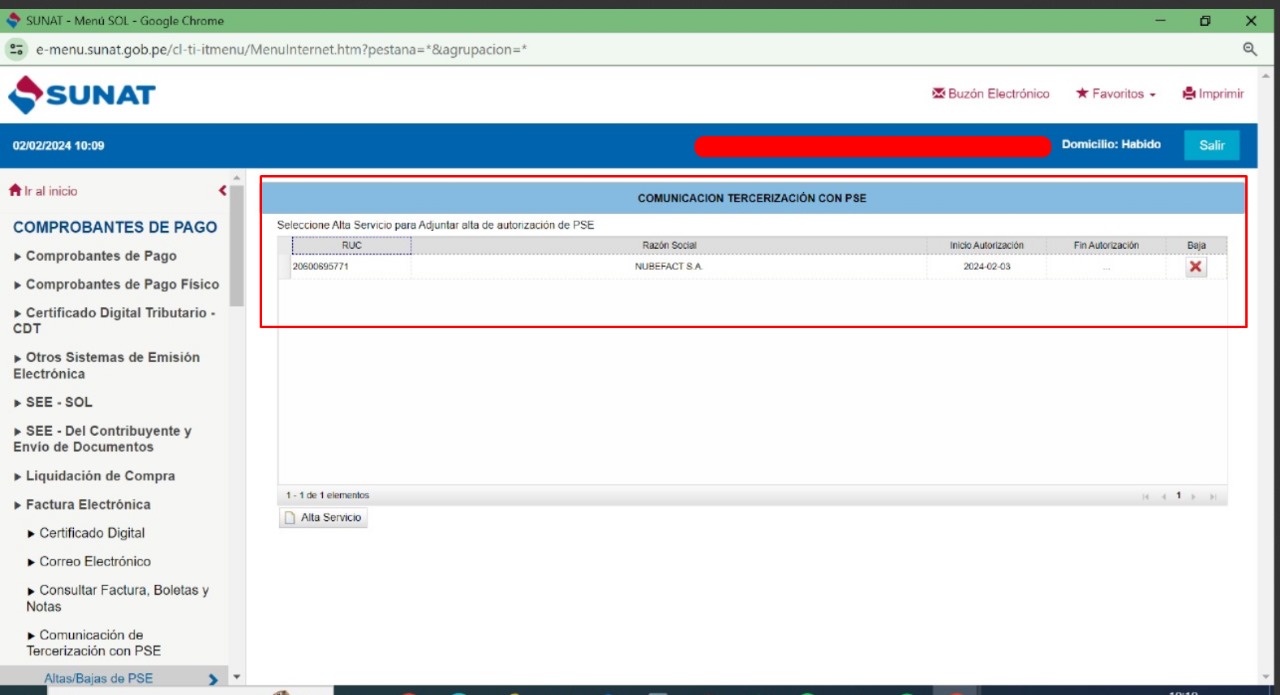Expand the SEE - SOL menu section
Viewport: 1280px width, 695px height.
click(x=58, y=402)
